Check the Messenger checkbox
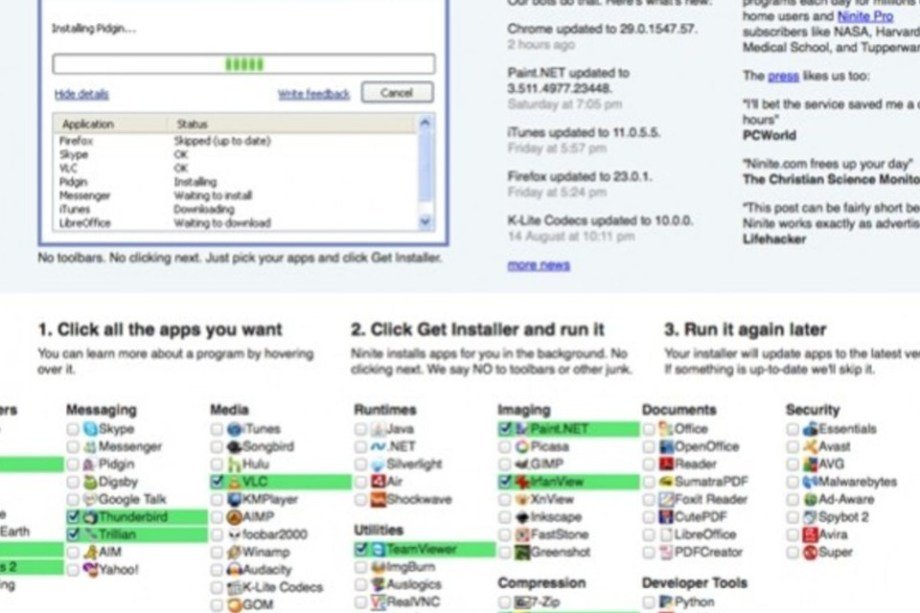The height and width of the screenshot is (613, 920). [x=73, y=447]
